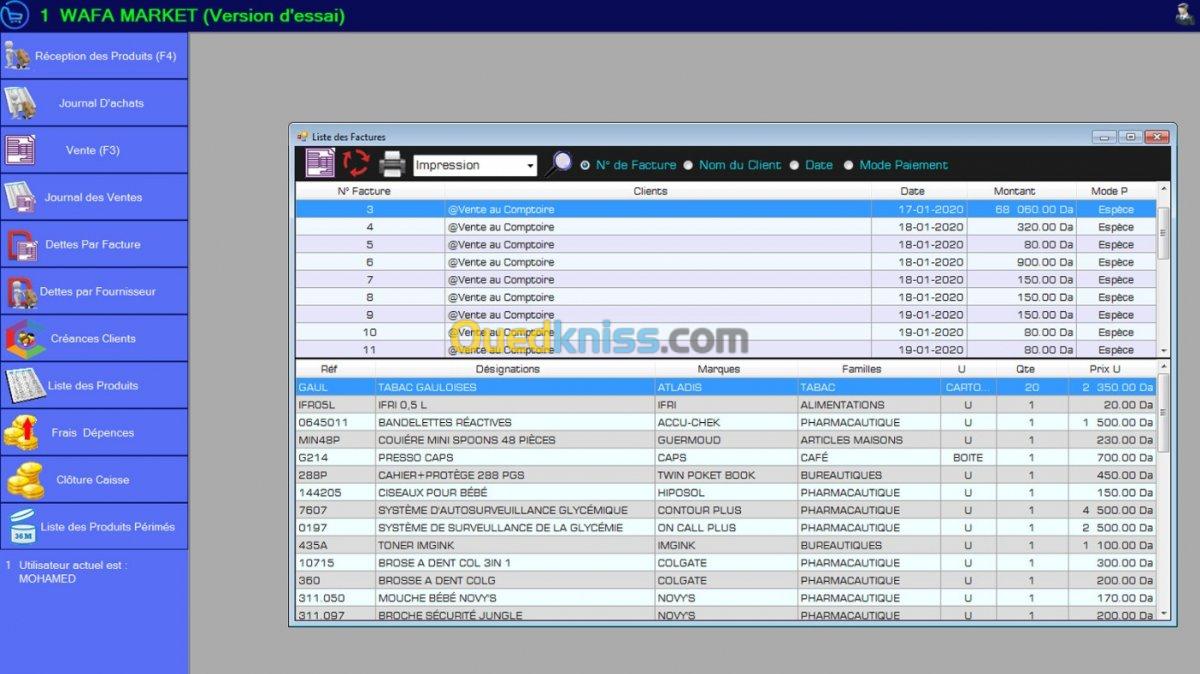1200x674 pixels.
Task: Click Frais Dépences sidebar button
Action: coord(94,433)
